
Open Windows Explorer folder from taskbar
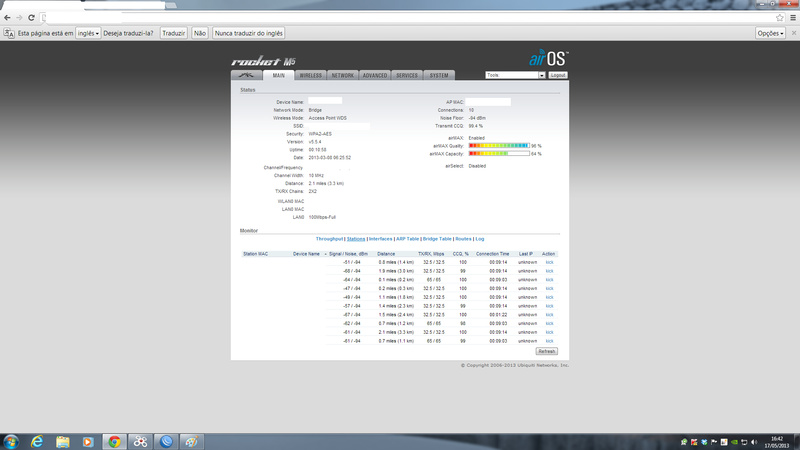(x=63, y=441)
